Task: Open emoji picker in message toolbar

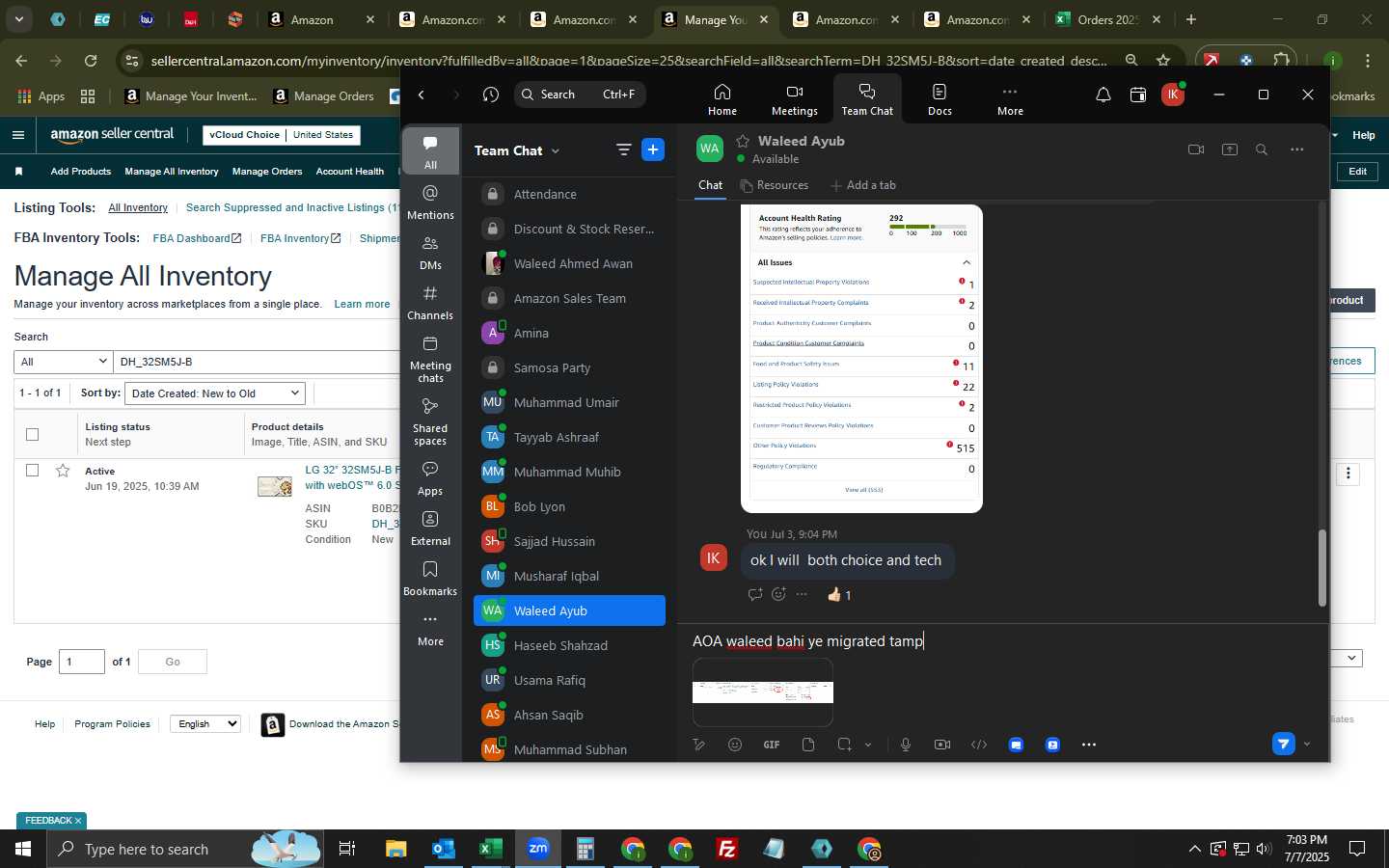Action: click(x=735, y=745)
